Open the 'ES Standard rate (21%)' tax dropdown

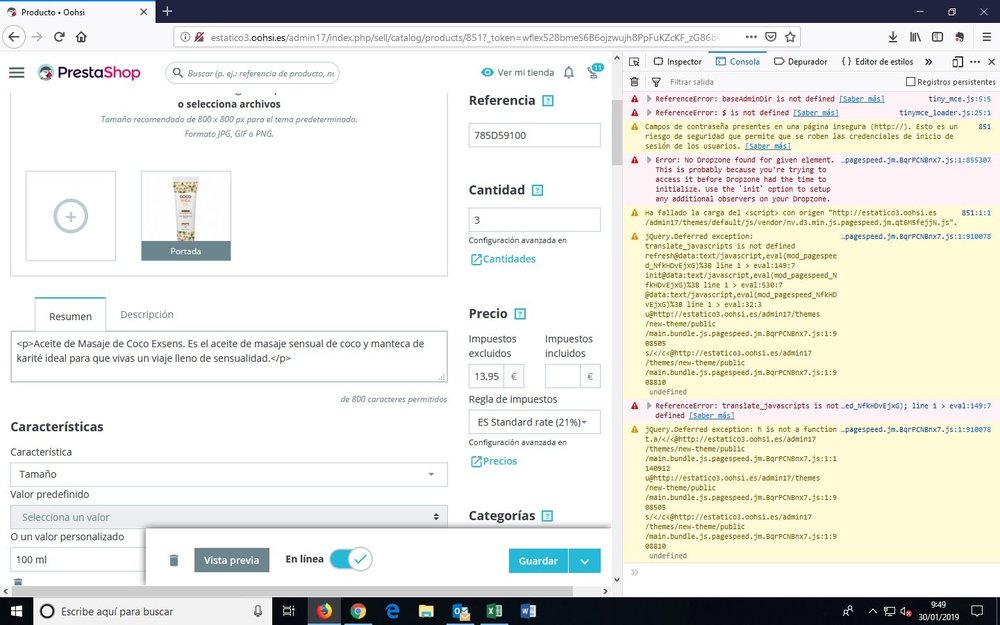coord(534,422)
